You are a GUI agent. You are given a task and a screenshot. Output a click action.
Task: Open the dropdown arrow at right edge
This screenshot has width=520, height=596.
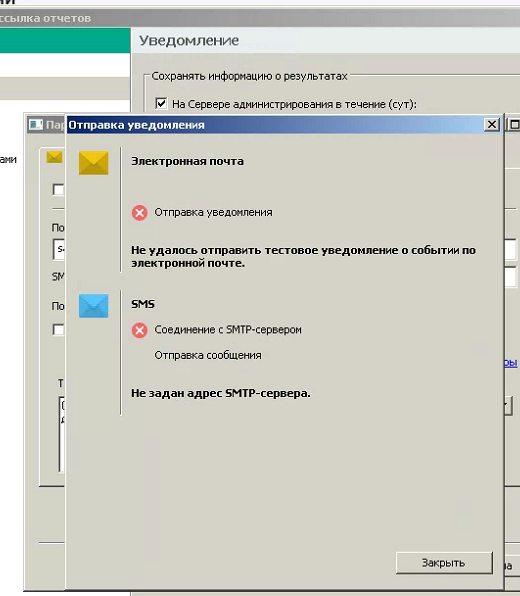(508, 405)
